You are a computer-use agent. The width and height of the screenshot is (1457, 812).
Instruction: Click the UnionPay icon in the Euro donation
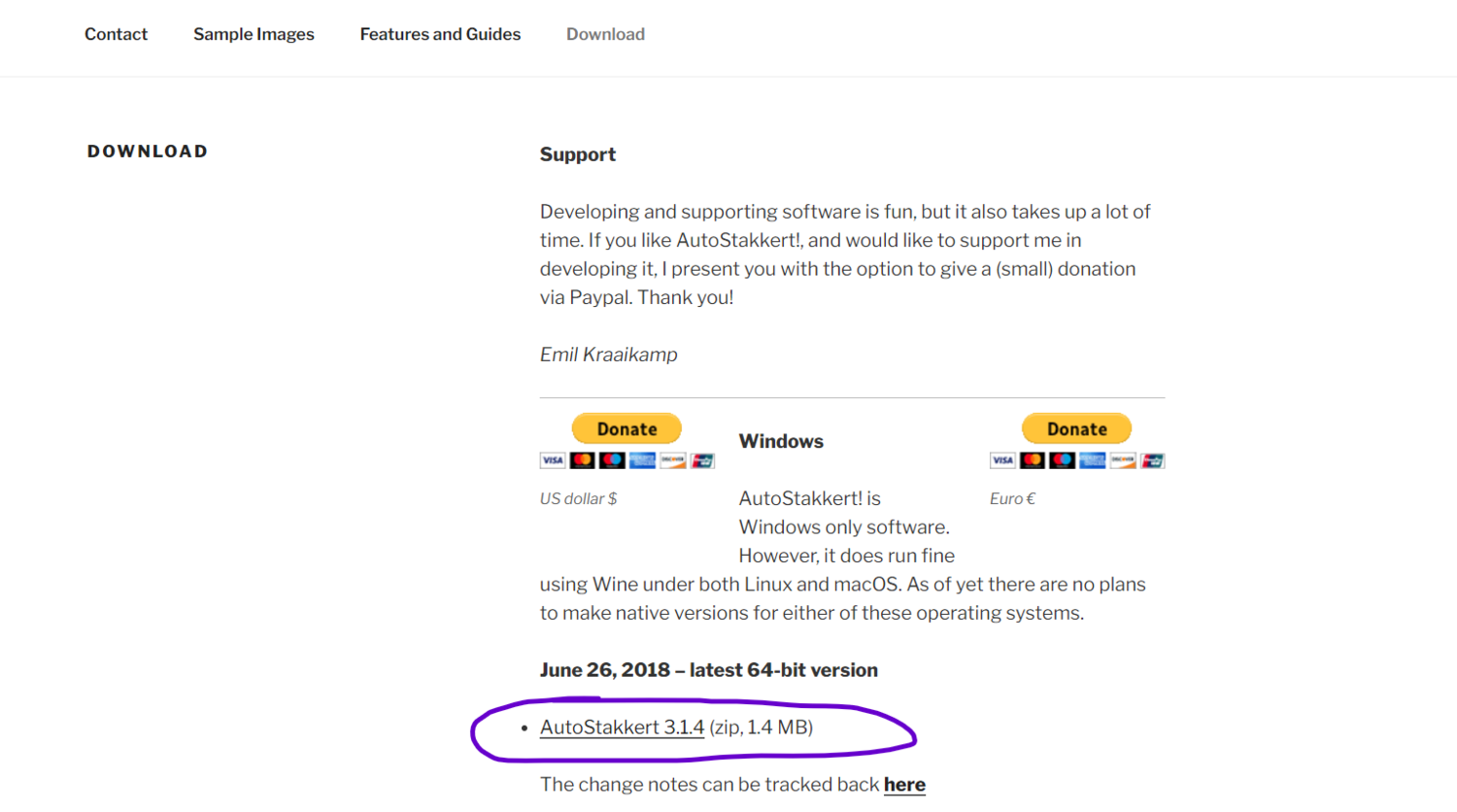[1153, 460]
